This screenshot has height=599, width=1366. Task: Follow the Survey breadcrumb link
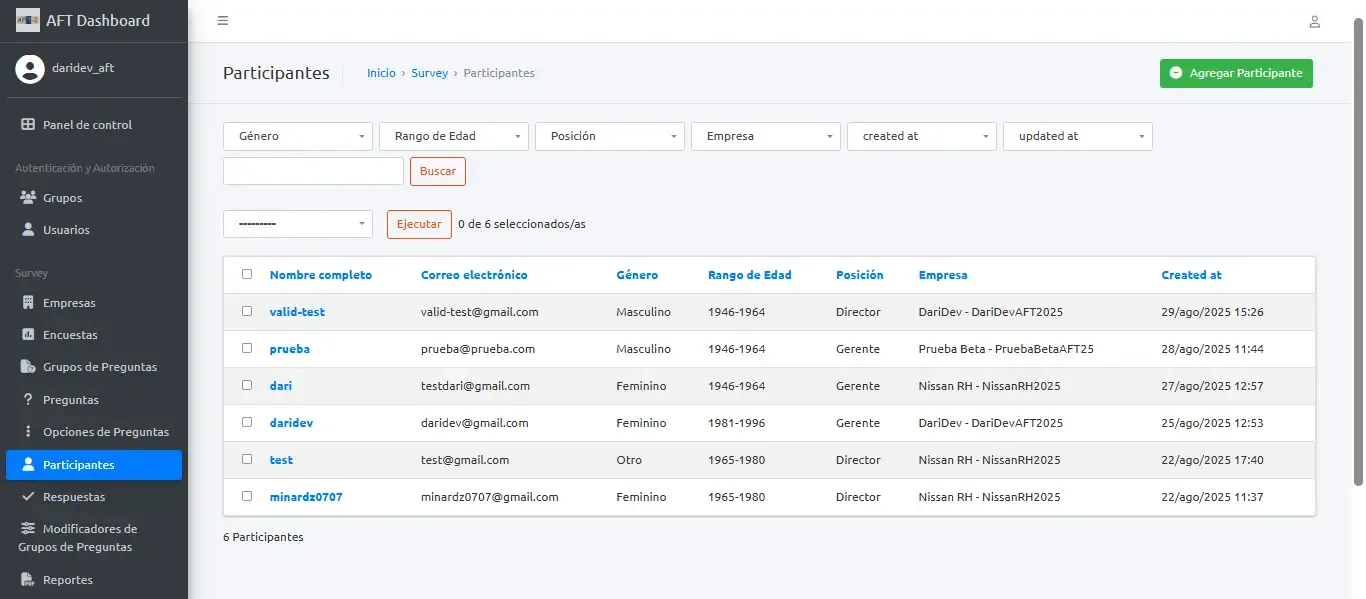pos(429,72)
